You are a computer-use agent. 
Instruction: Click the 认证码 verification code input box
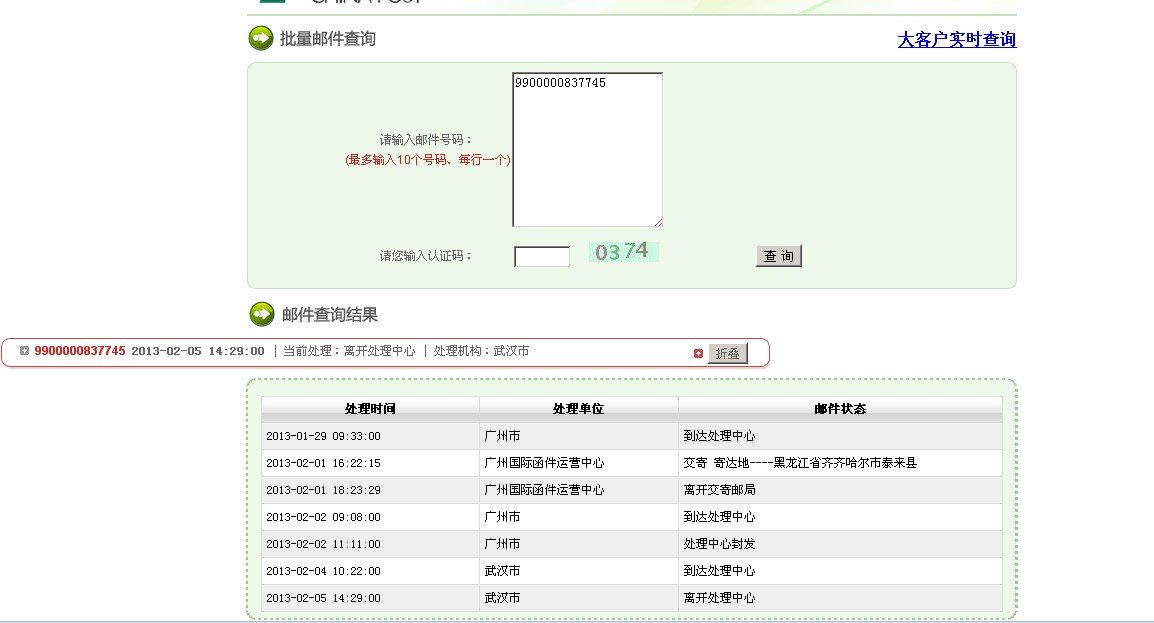click(540, 256)
